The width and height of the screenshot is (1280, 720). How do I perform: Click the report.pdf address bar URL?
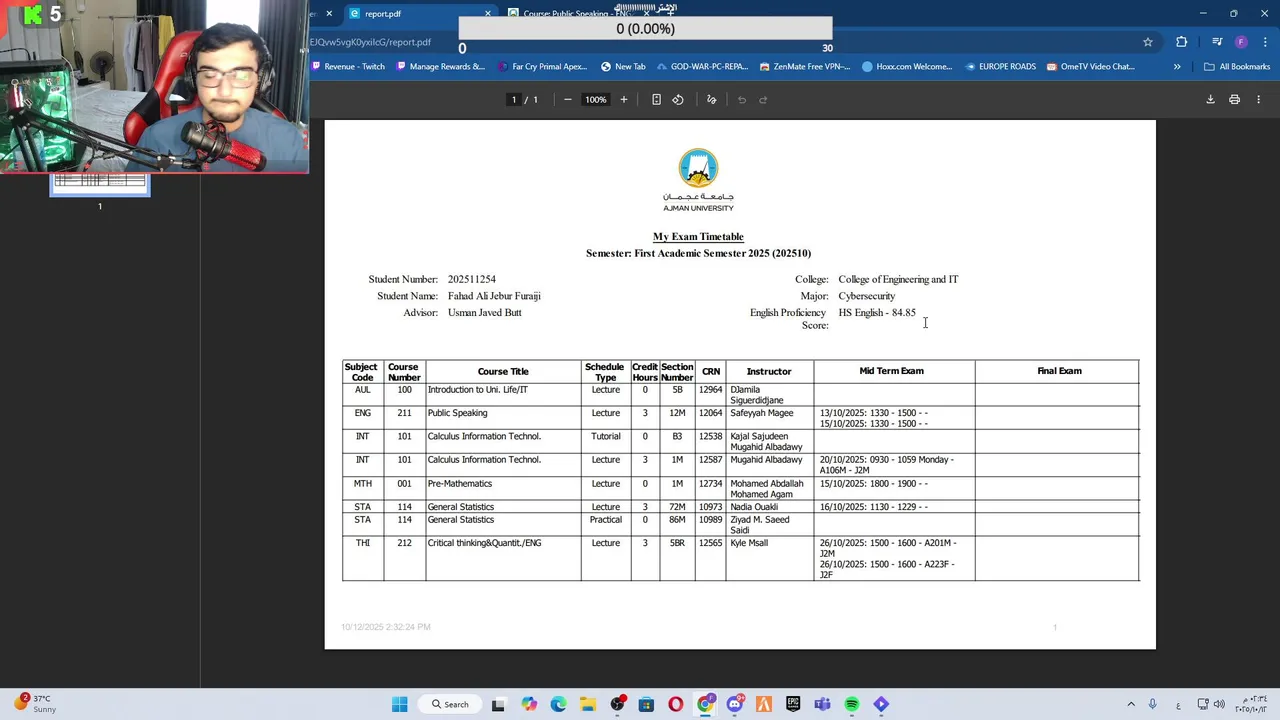(x=370, y=42)
